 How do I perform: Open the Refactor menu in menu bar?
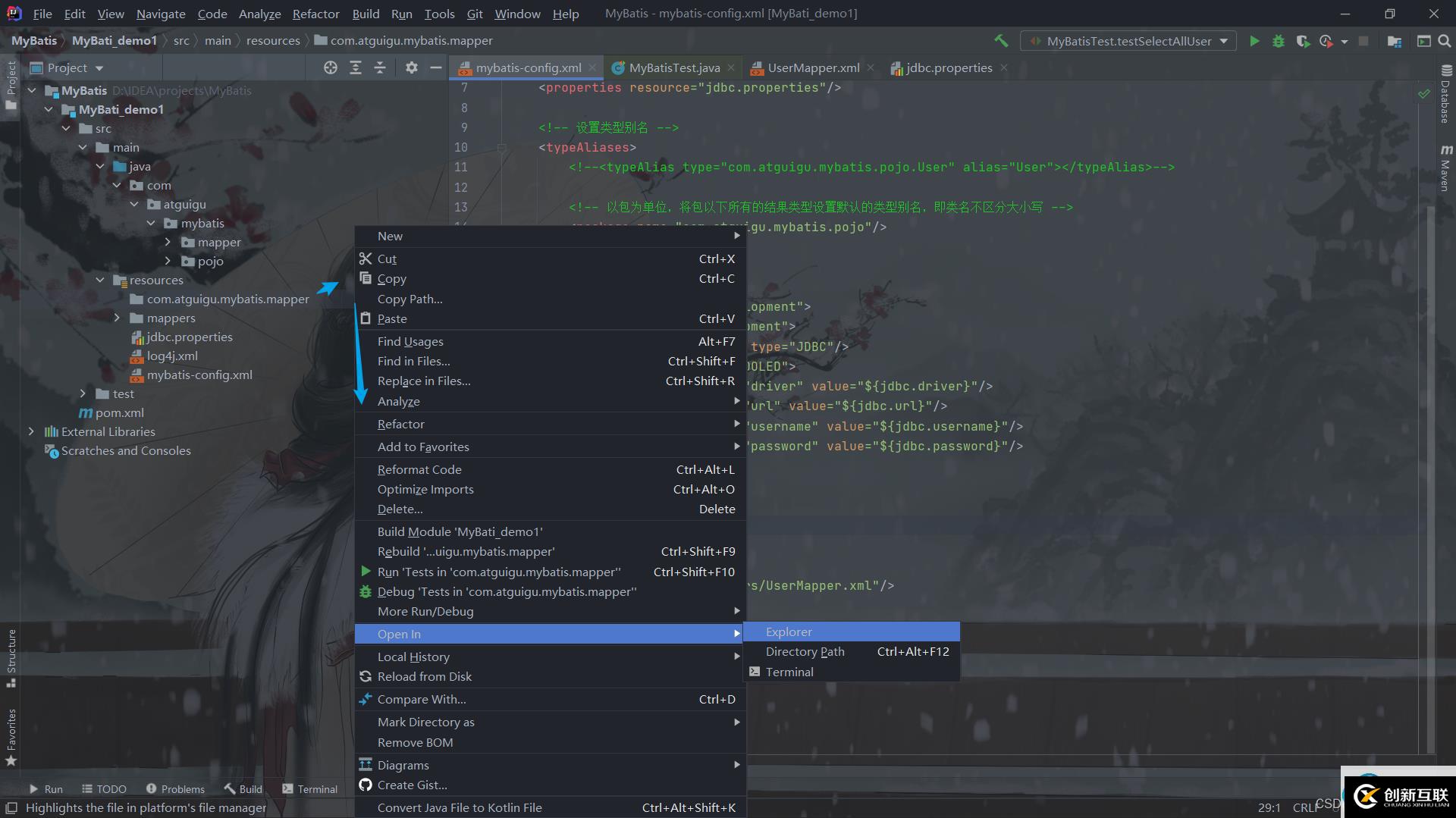coord(315,14)
